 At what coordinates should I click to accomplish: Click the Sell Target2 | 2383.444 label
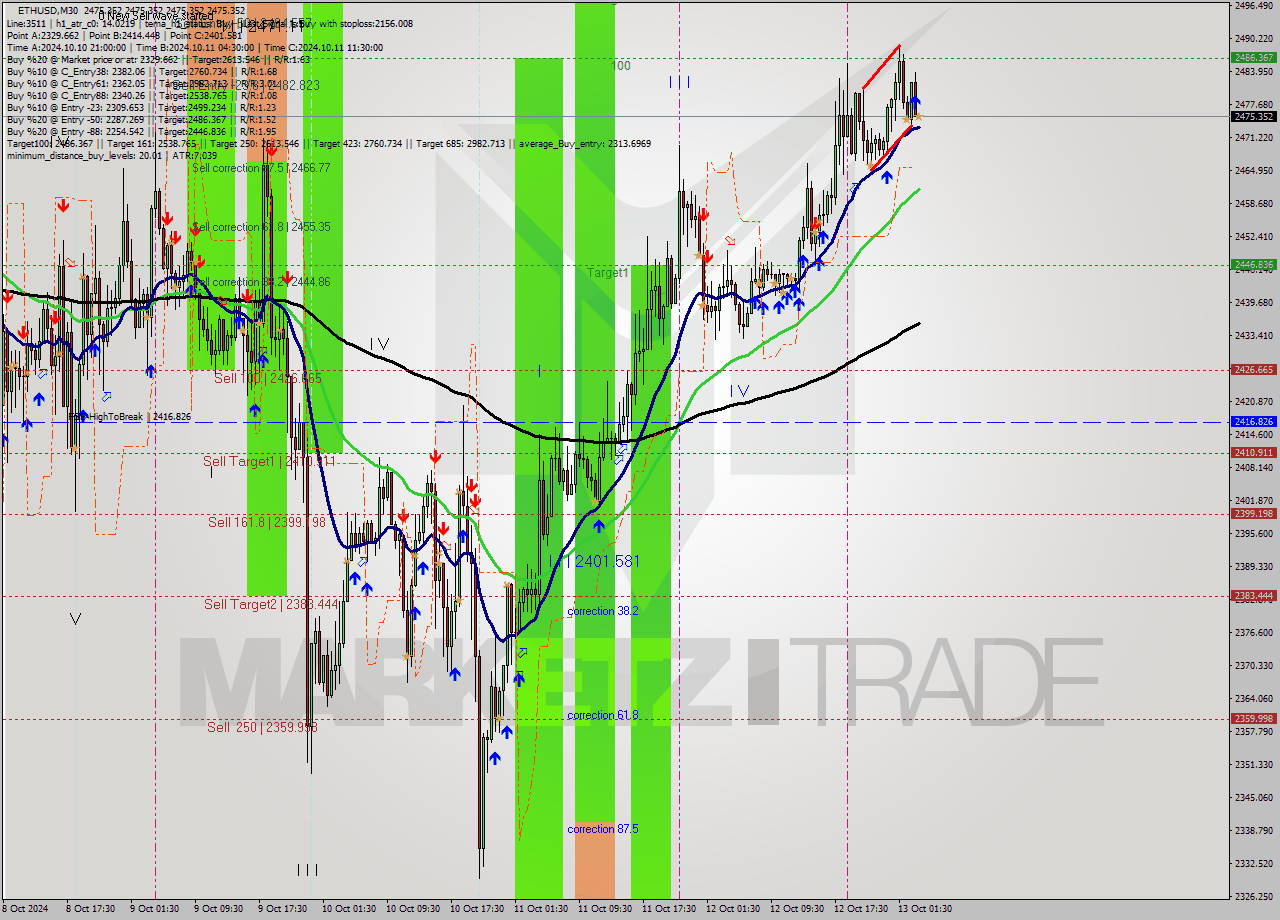269,604
